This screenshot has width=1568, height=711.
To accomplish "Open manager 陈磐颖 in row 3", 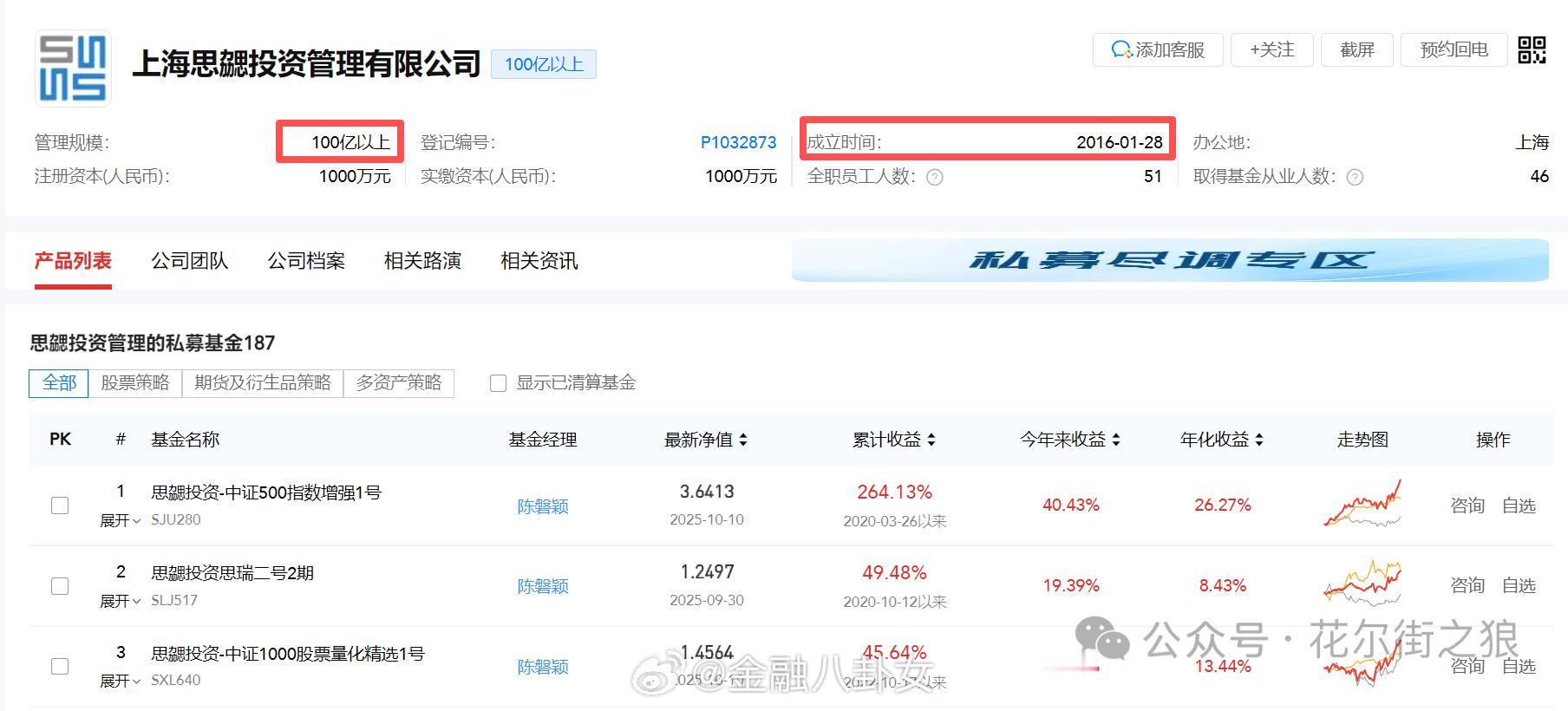I will [x=543, y=667].
